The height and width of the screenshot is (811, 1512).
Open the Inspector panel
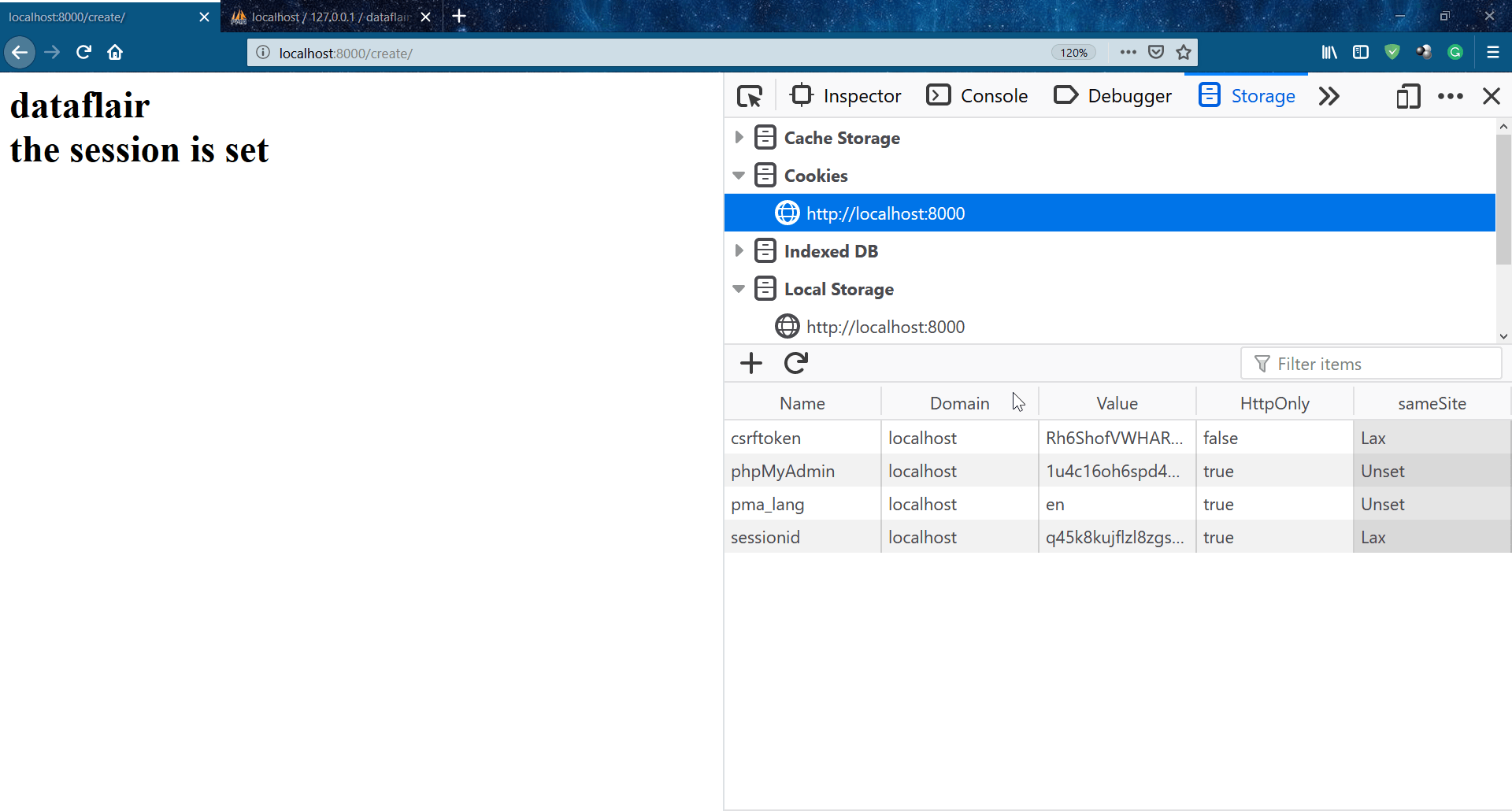(x=846, y=95)
